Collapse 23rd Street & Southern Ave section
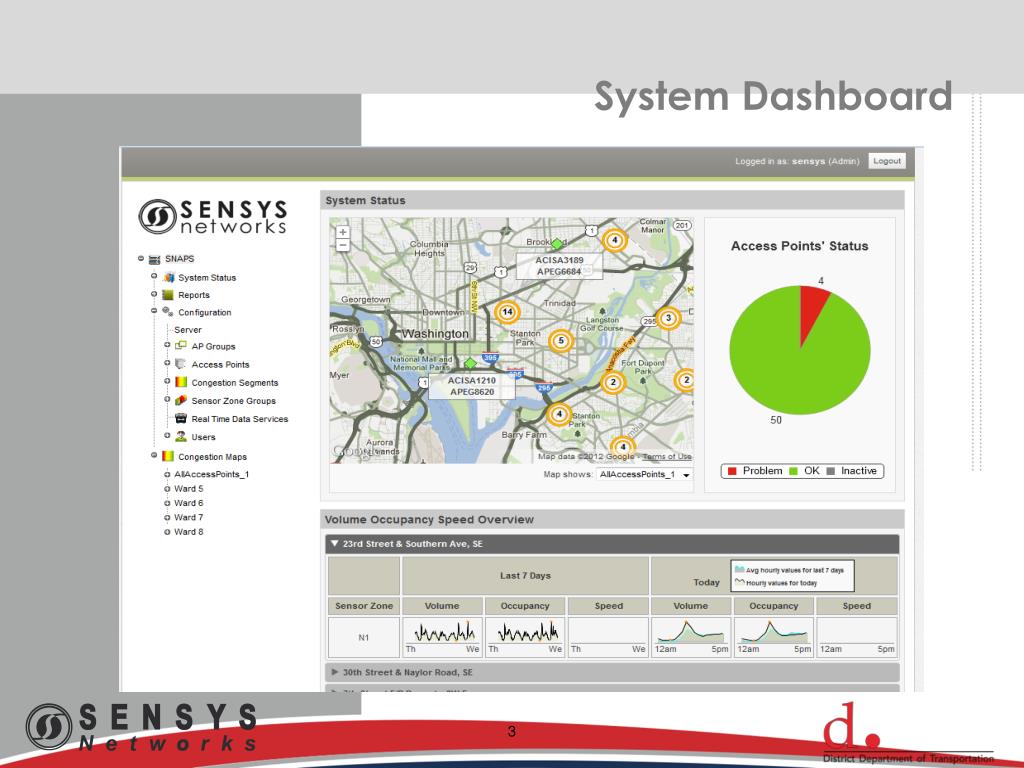Viewport: 1024px width, 768px height. tap(334, 543)
